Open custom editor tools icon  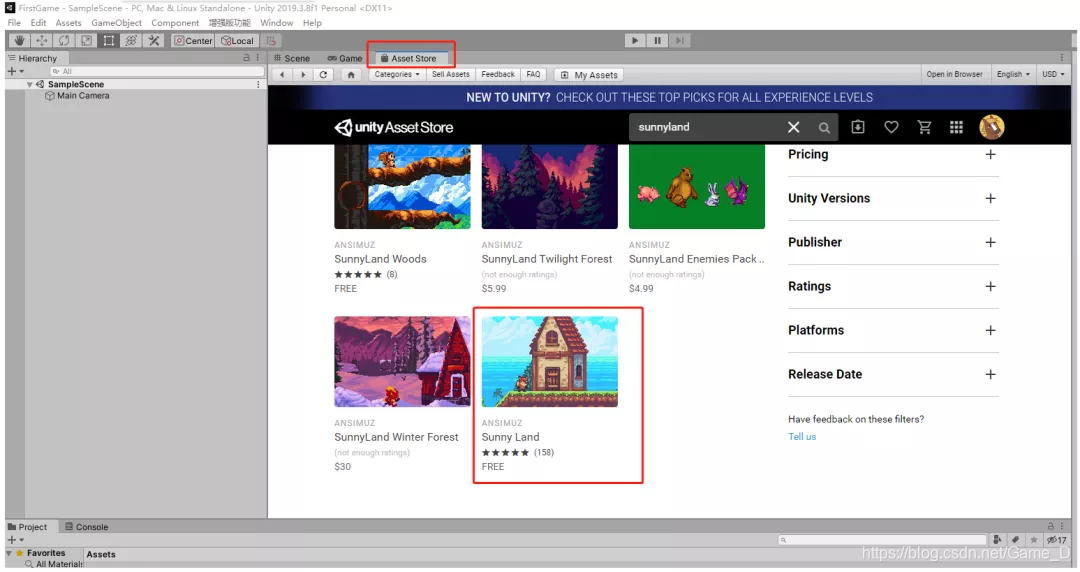click(154, 41)
